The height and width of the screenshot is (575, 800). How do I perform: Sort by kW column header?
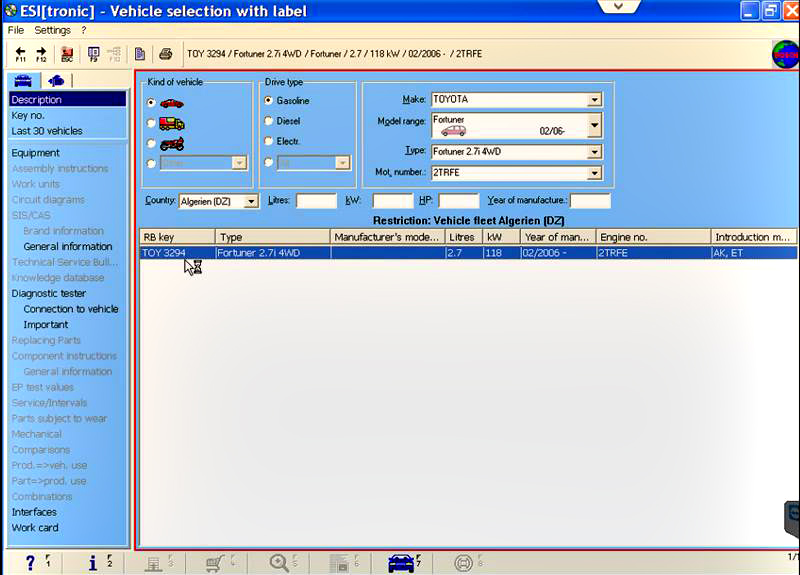coord(502,237)
